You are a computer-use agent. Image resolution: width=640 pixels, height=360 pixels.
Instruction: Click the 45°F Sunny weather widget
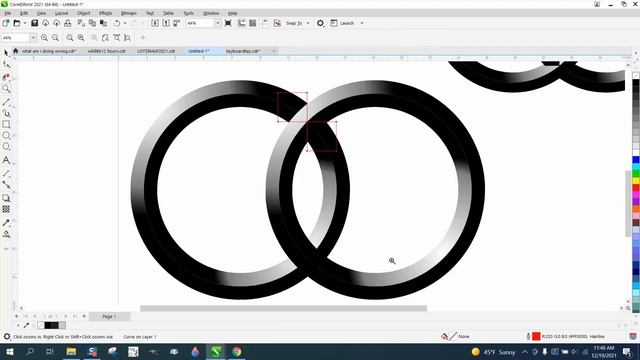coord(493,352)
